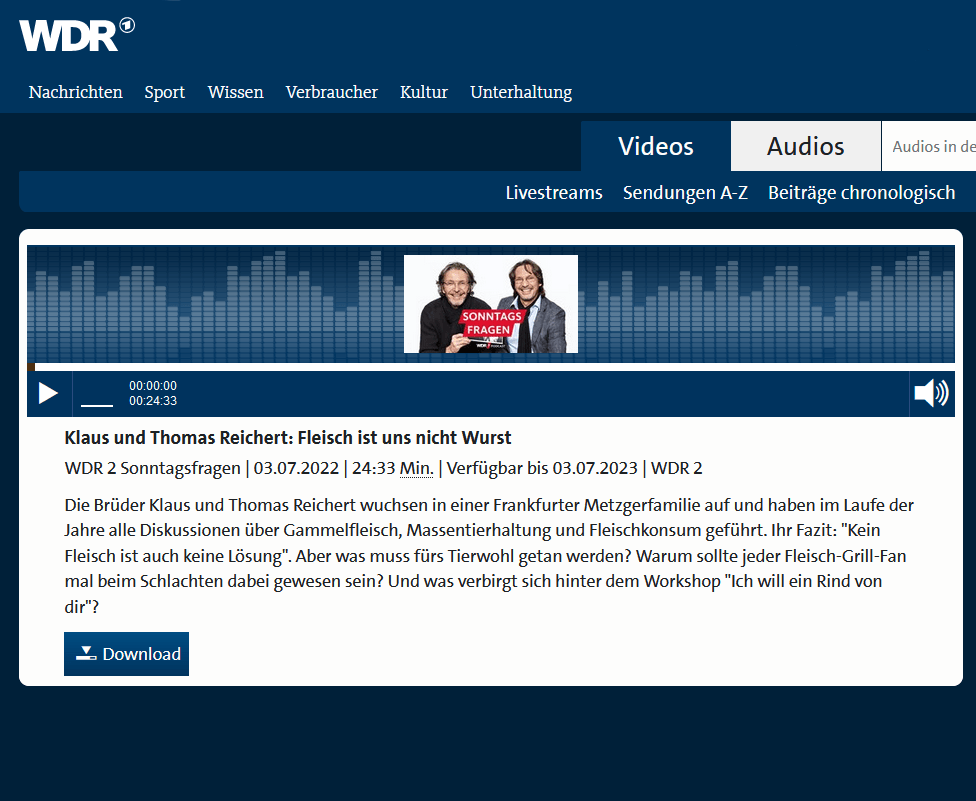The height and width of the screenshot is (801, 976).
Task: Click the underlined Min. abbreviation
Action: click(x=416, y=468)
